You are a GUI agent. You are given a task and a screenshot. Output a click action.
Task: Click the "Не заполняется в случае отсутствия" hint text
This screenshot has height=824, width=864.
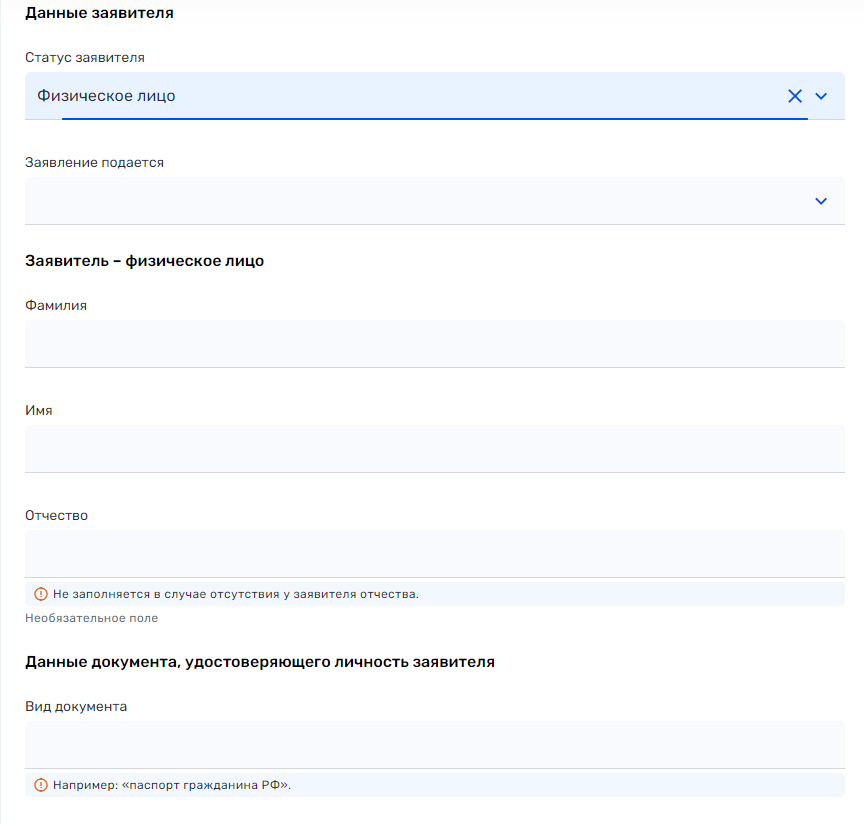coord(236,594)
